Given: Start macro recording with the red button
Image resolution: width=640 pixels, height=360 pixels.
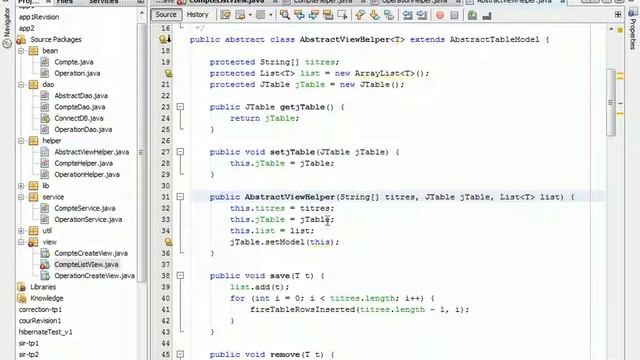Looking at the screenshot, I should pos(440,16).
